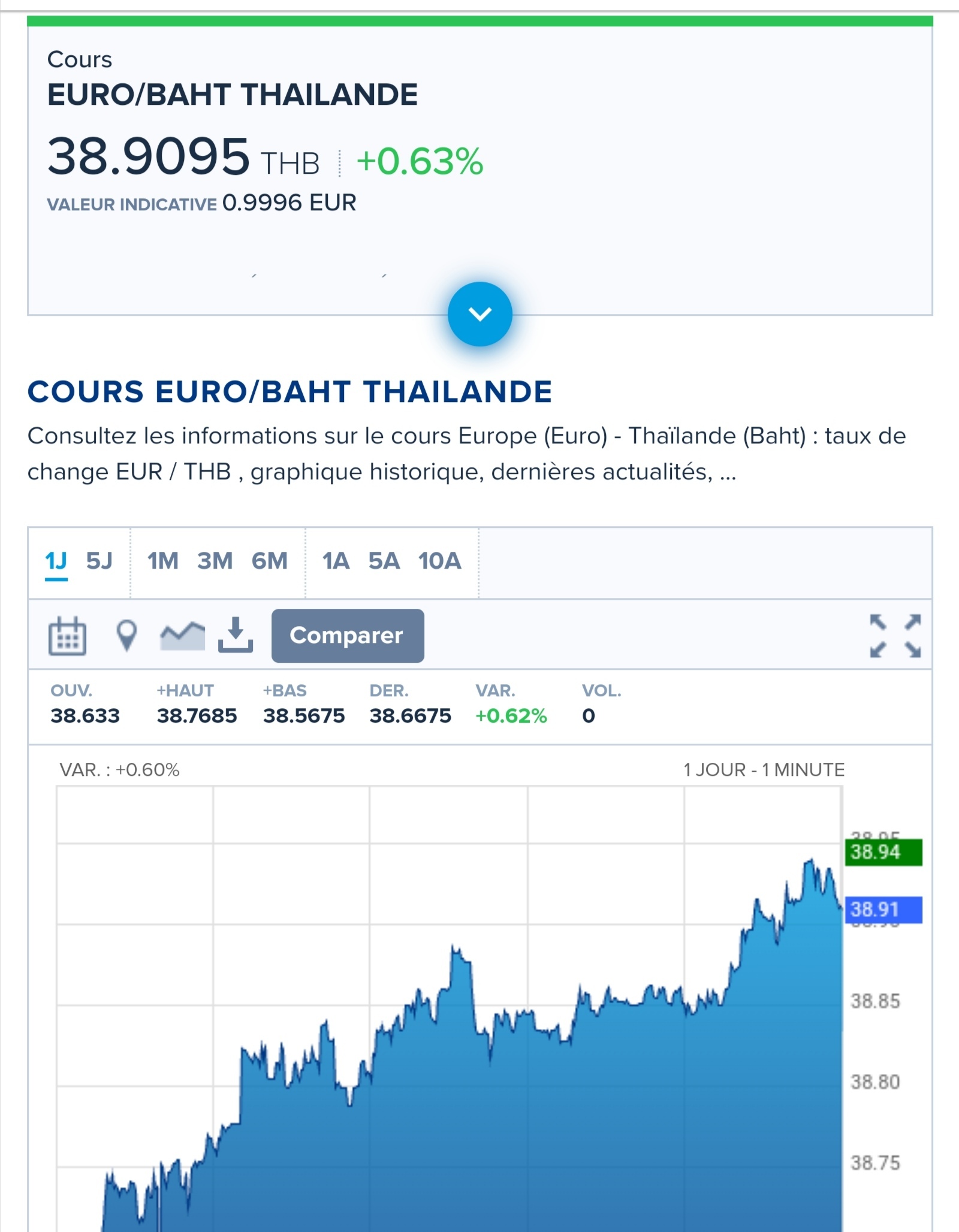Download chart data with download icon

click(236, 635)
